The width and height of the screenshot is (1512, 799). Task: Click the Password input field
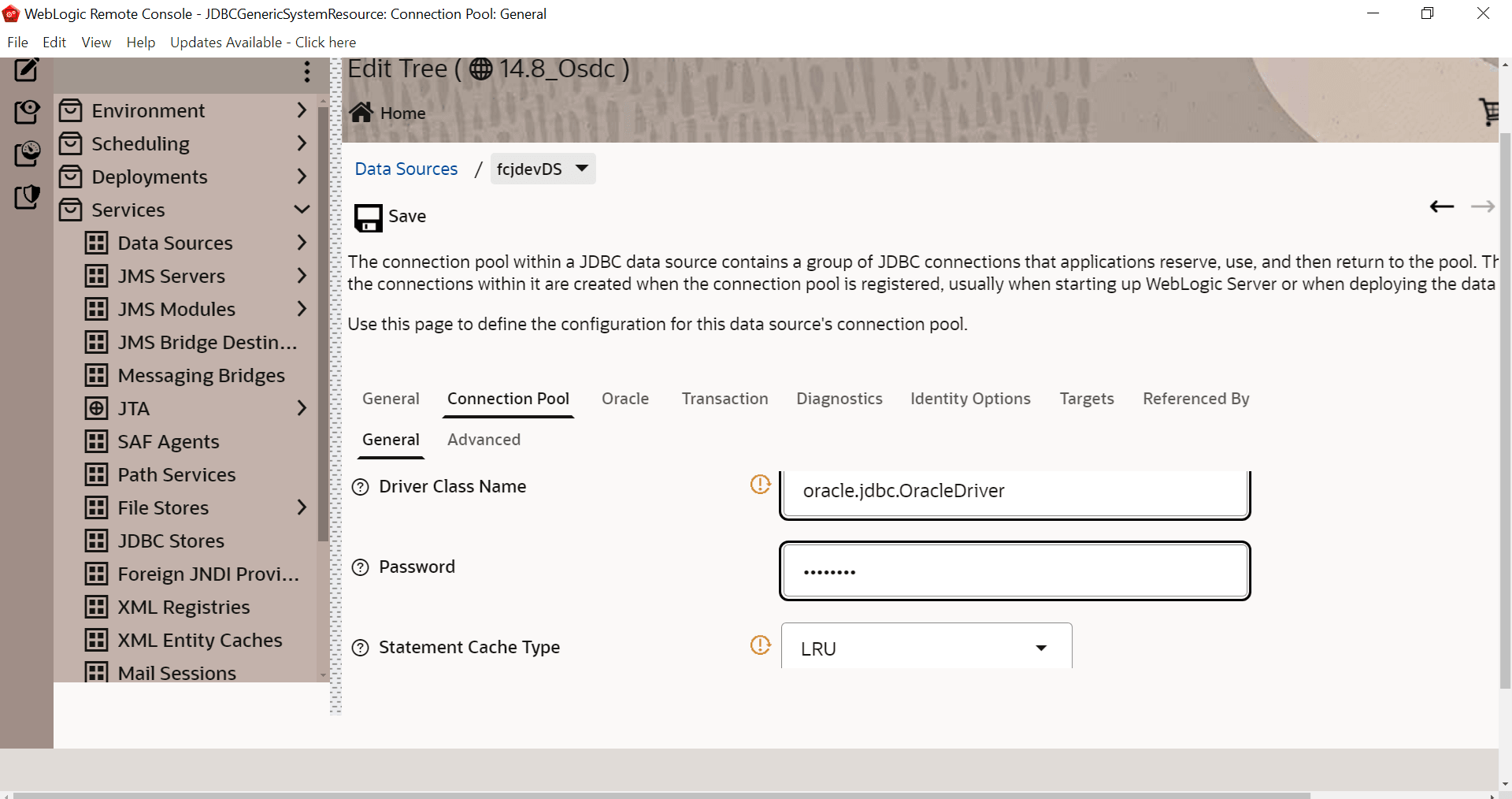coord(1015,571)
